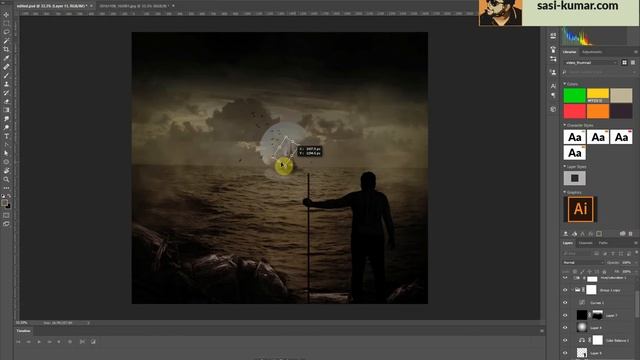Select the Eyedropper tool
The width and height of the screenshot is (640, 360).
click(6, 58)
